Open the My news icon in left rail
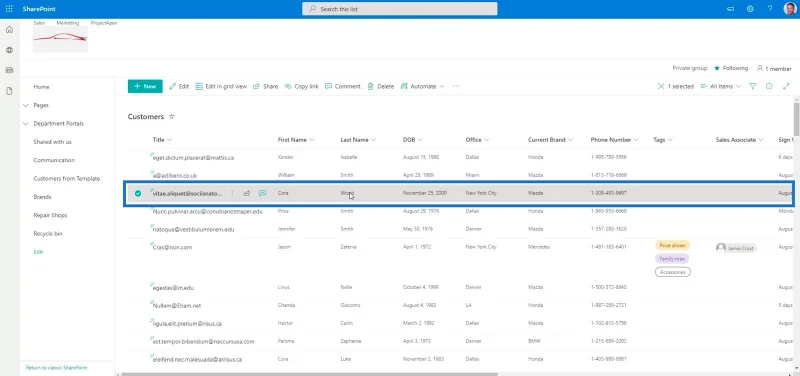The height and width of the screenshot is (376, 800). click(9, 70)
